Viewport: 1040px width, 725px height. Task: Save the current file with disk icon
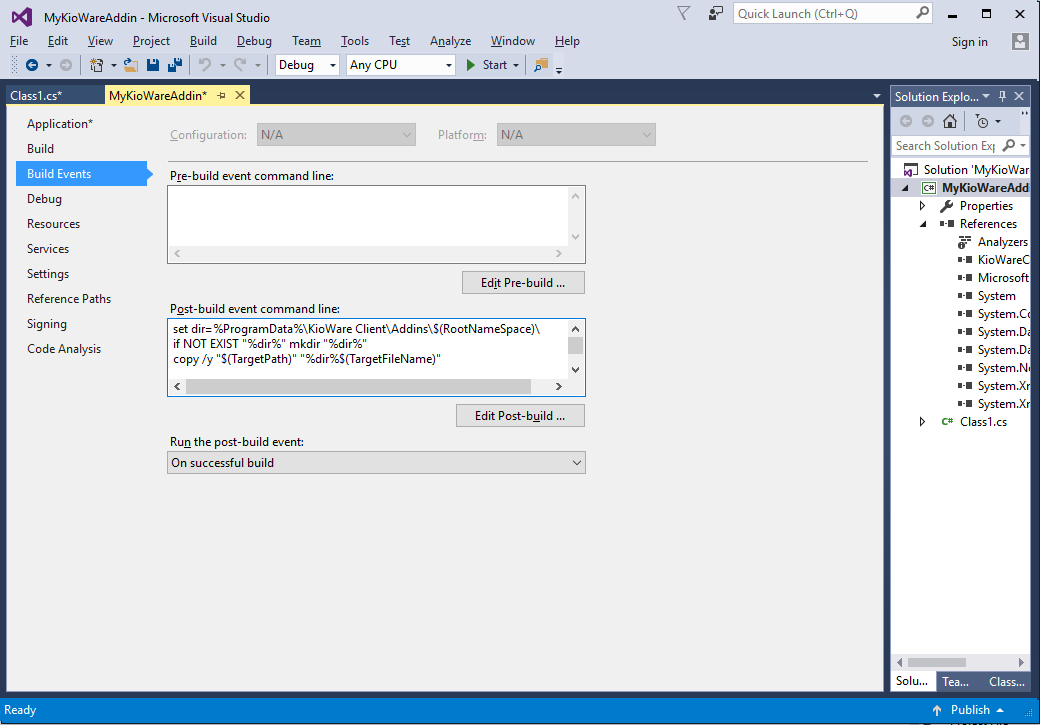(x=153, y=65)
